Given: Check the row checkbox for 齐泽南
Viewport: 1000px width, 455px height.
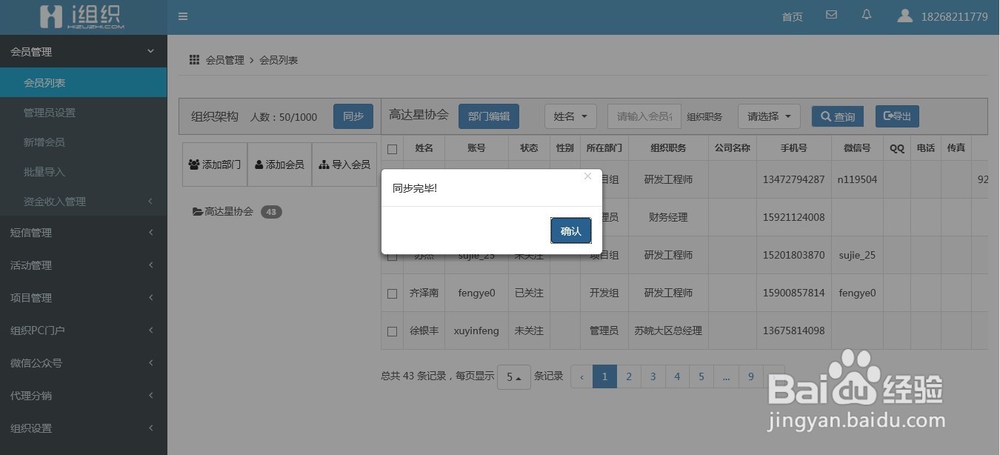Looking at the screenshot, I should [392, 294].
